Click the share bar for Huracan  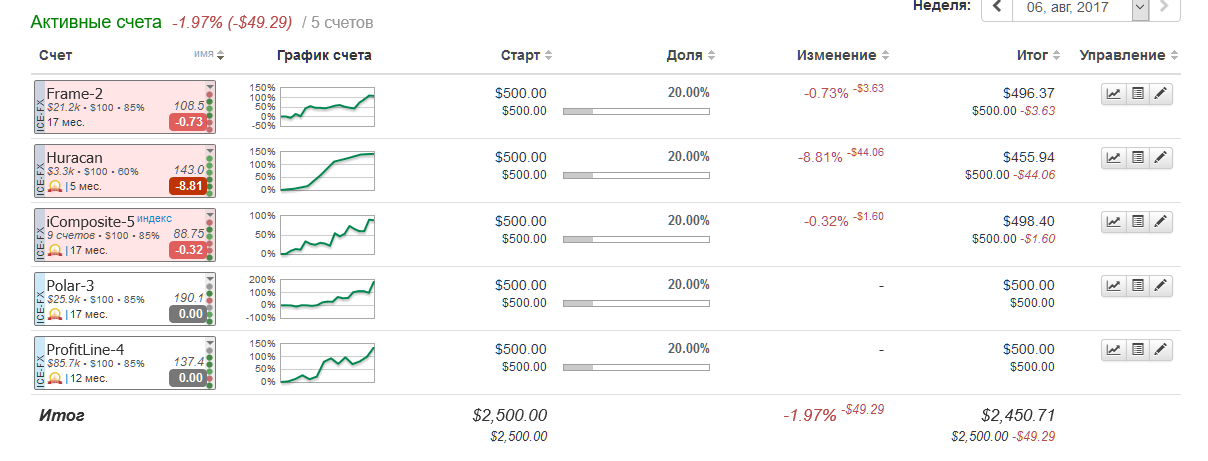pos(636,175)
